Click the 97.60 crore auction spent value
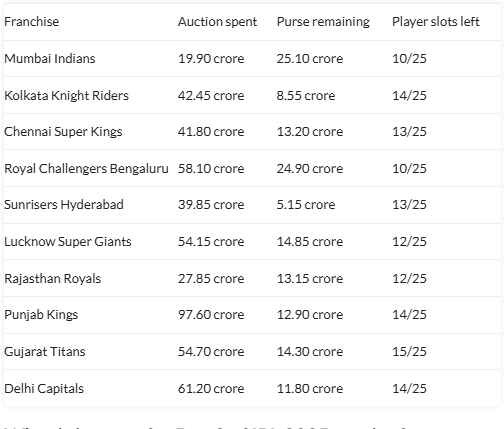 (x=211, y=315)
